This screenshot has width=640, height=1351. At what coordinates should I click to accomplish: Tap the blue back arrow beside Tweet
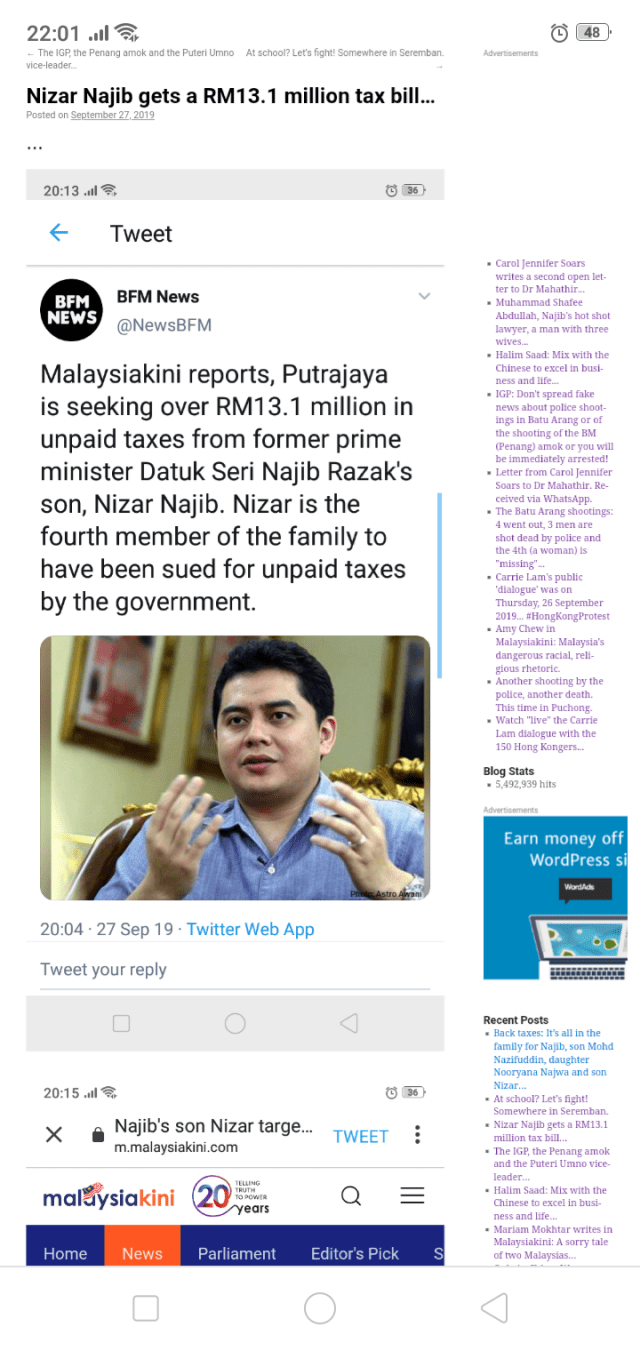click(x=59, y=233)
